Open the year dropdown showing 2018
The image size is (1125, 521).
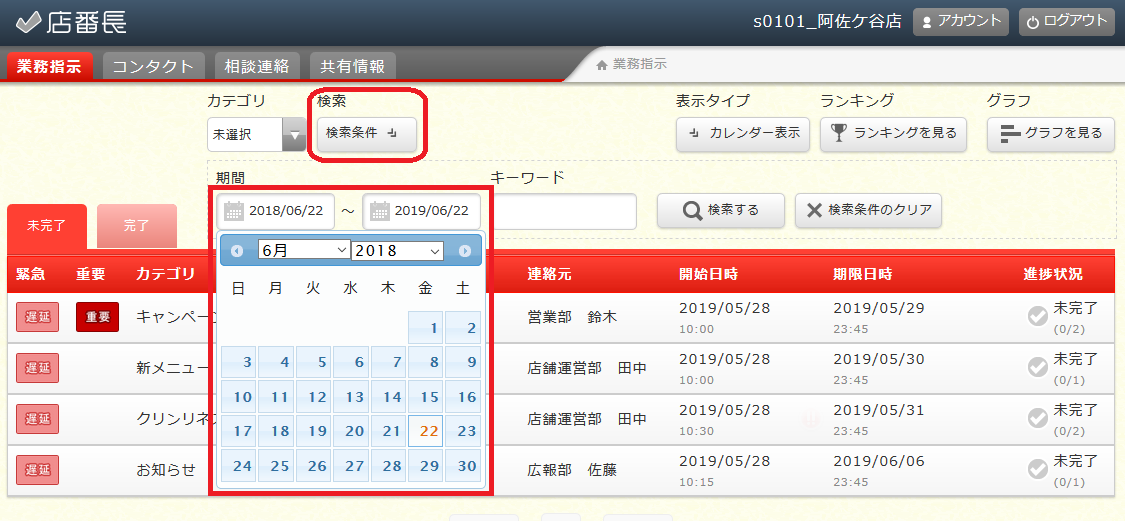coord(397,250)
